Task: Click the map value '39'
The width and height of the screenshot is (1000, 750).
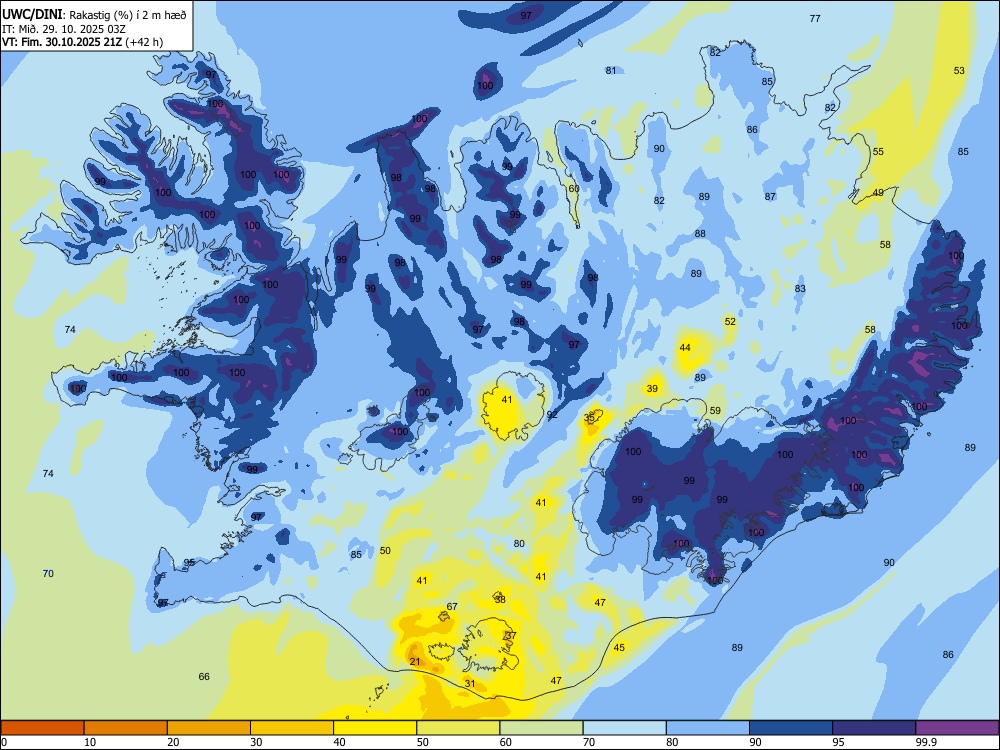Action: (x=652, y=388)
